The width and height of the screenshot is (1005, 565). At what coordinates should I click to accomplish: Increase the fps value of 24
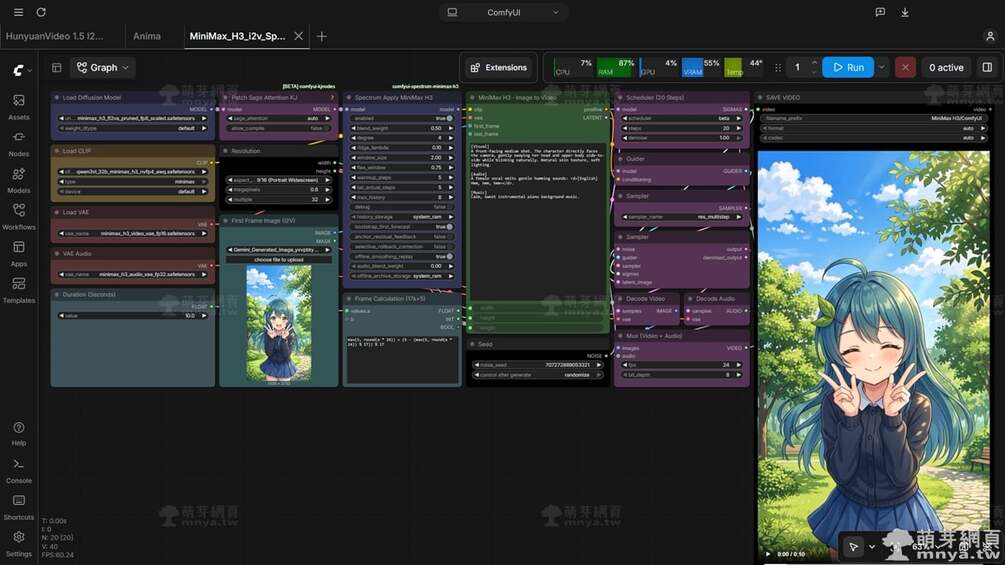738,364
